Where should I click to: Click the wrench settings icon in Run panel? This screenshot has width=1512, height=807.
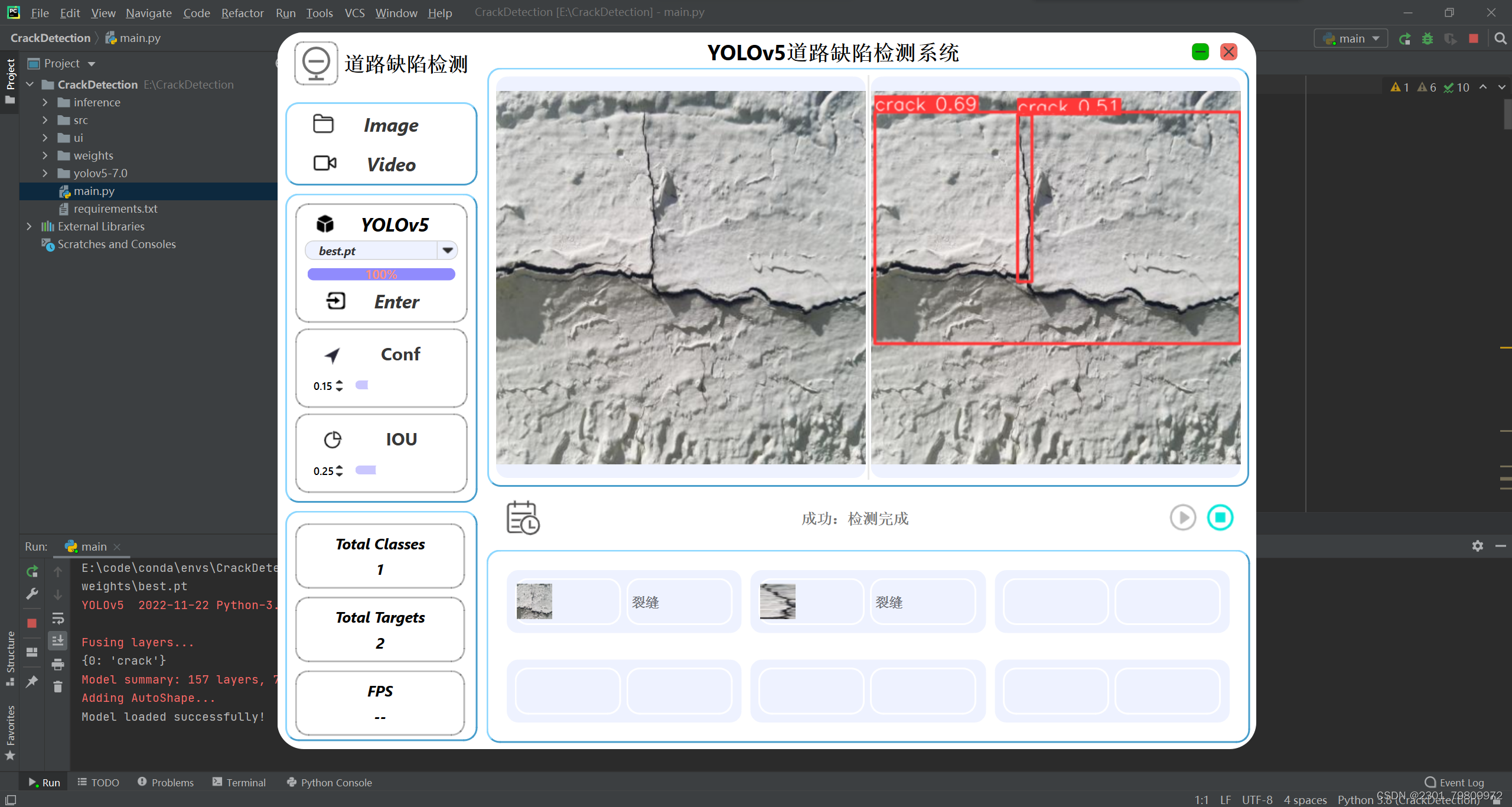[x=32, y=594]
